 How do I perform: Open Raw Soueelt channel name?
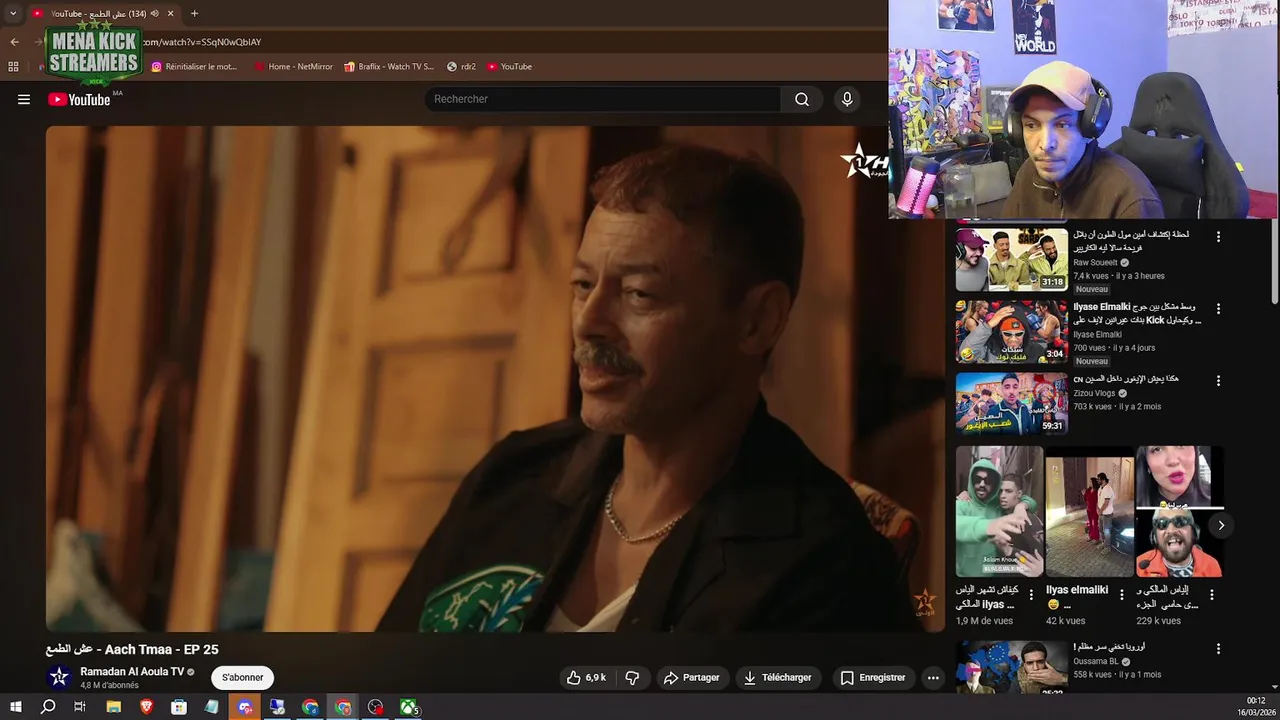1095,262
